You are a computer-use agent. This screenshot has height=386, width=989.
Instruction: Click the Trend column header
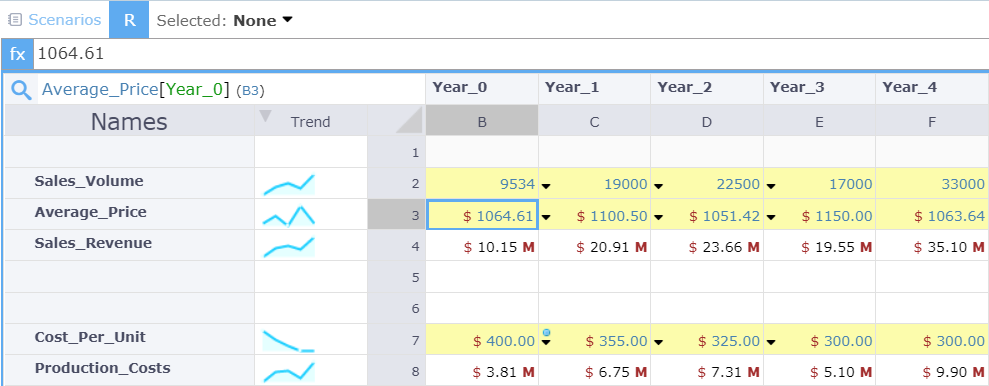pyautogui.click(x=310, y=120)
